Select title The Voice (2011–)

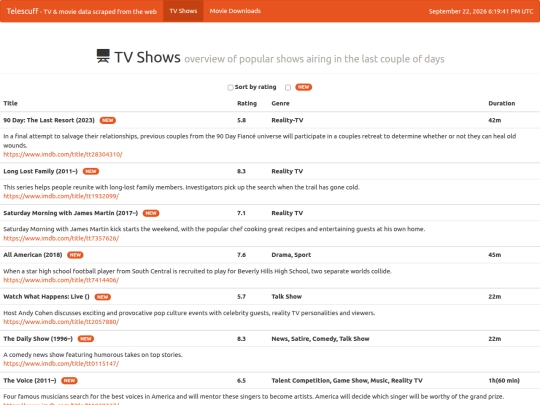pos(30,381)
